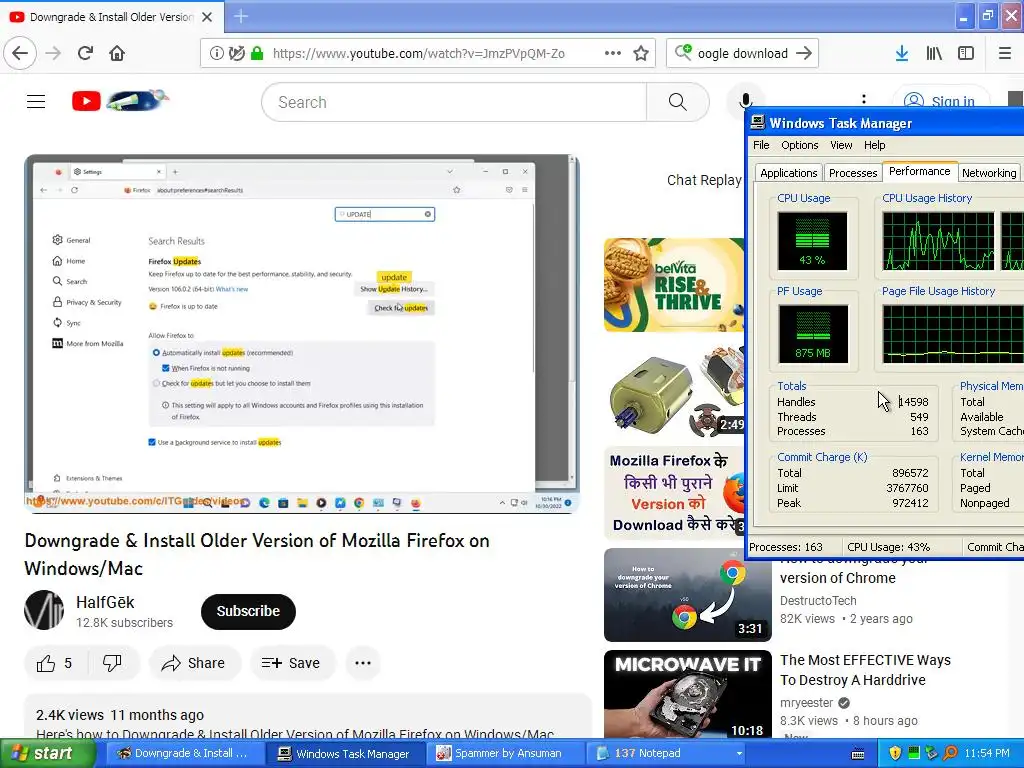Screen dimensions: 1024x768
Task: Switch to the Processes tab in Task Manager
Action: (x=852, y=173)
